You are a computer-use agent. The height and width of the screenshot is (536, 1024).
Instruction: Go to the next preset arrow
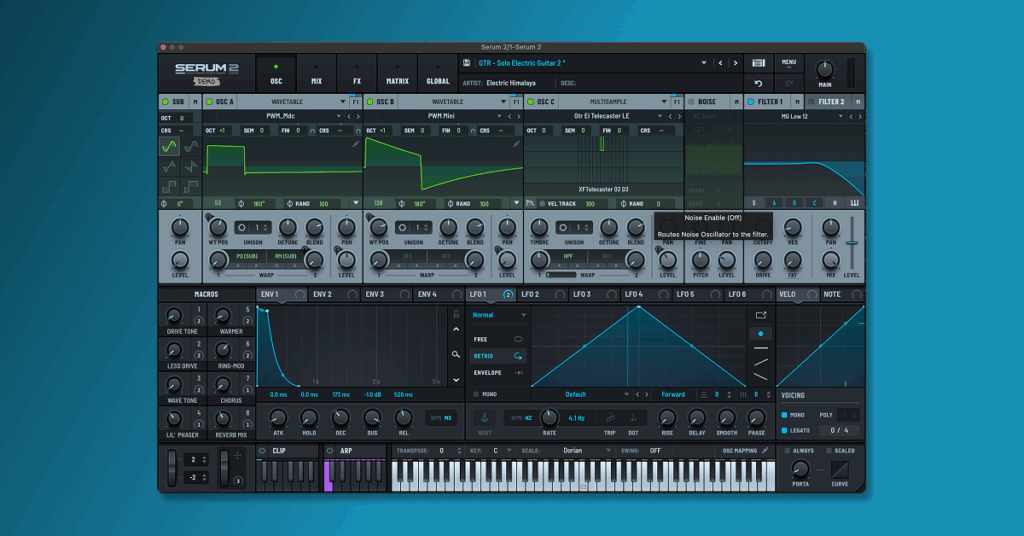pyautogui.click(x=735, y=63)
